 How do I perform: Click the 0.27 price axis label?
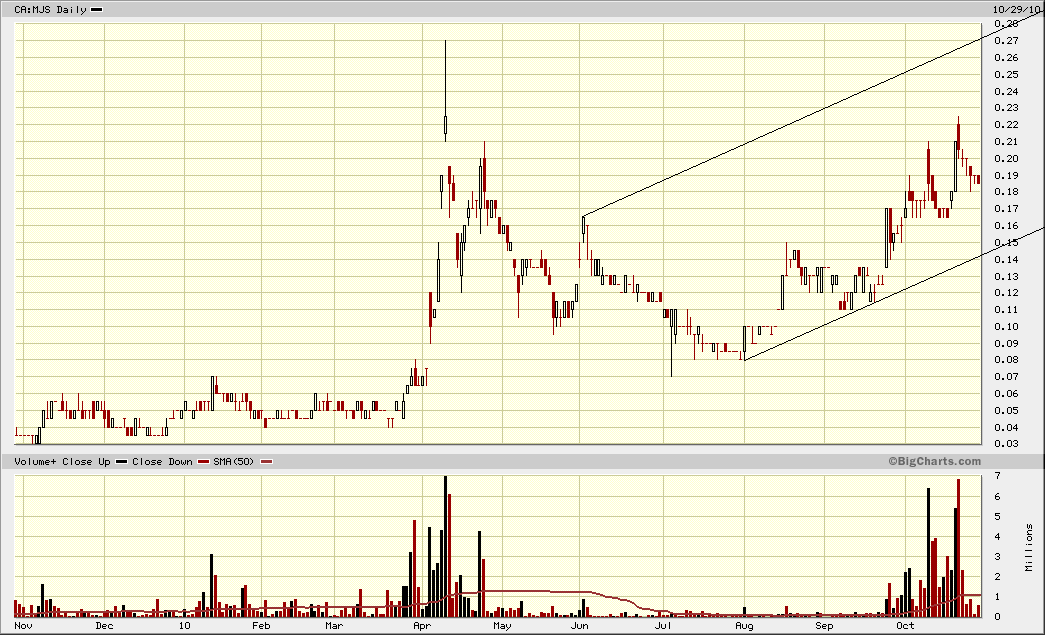(1006, 41)
